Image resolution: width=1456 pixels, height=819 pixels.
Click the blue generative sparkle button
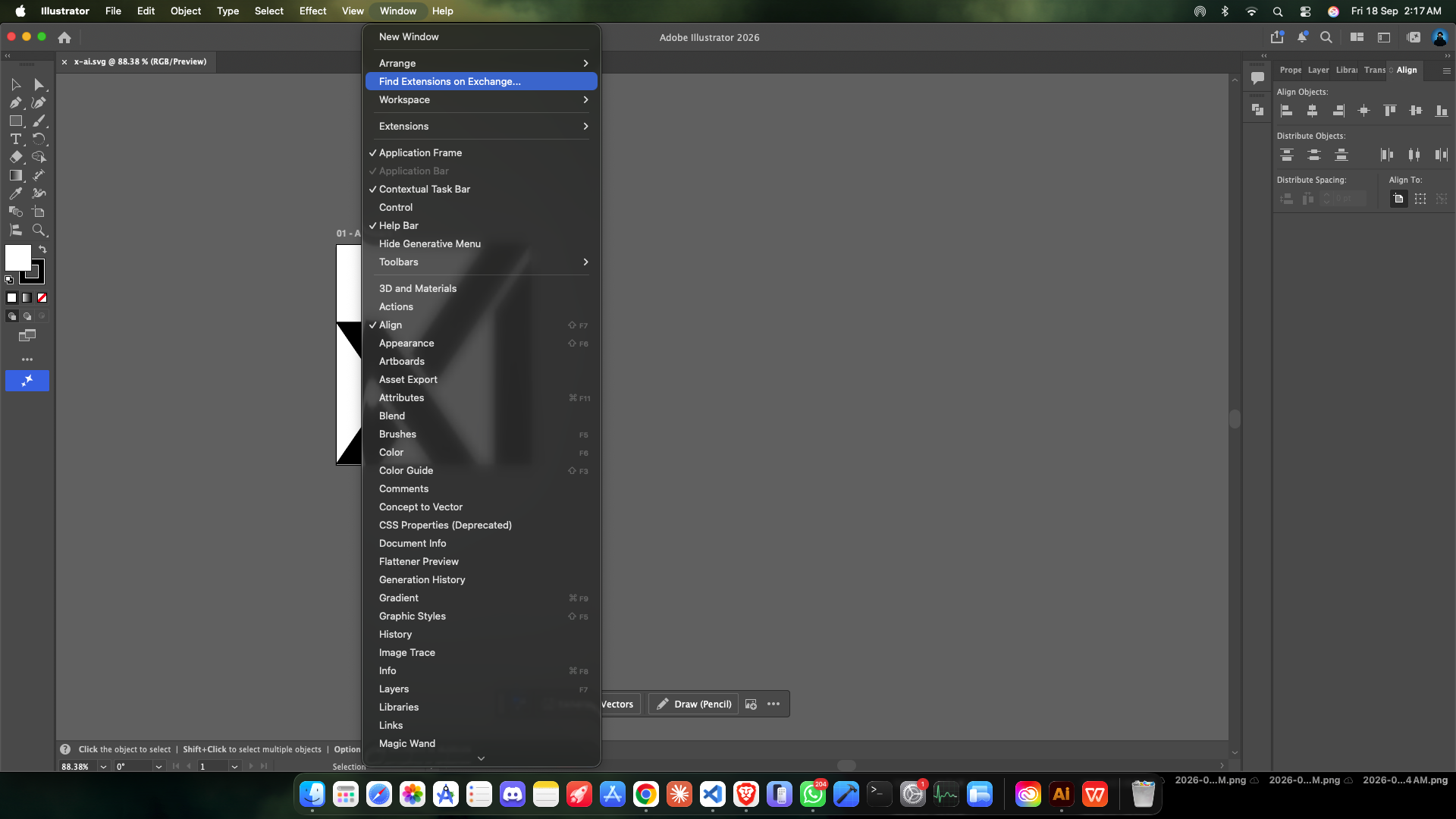[27, 381]
